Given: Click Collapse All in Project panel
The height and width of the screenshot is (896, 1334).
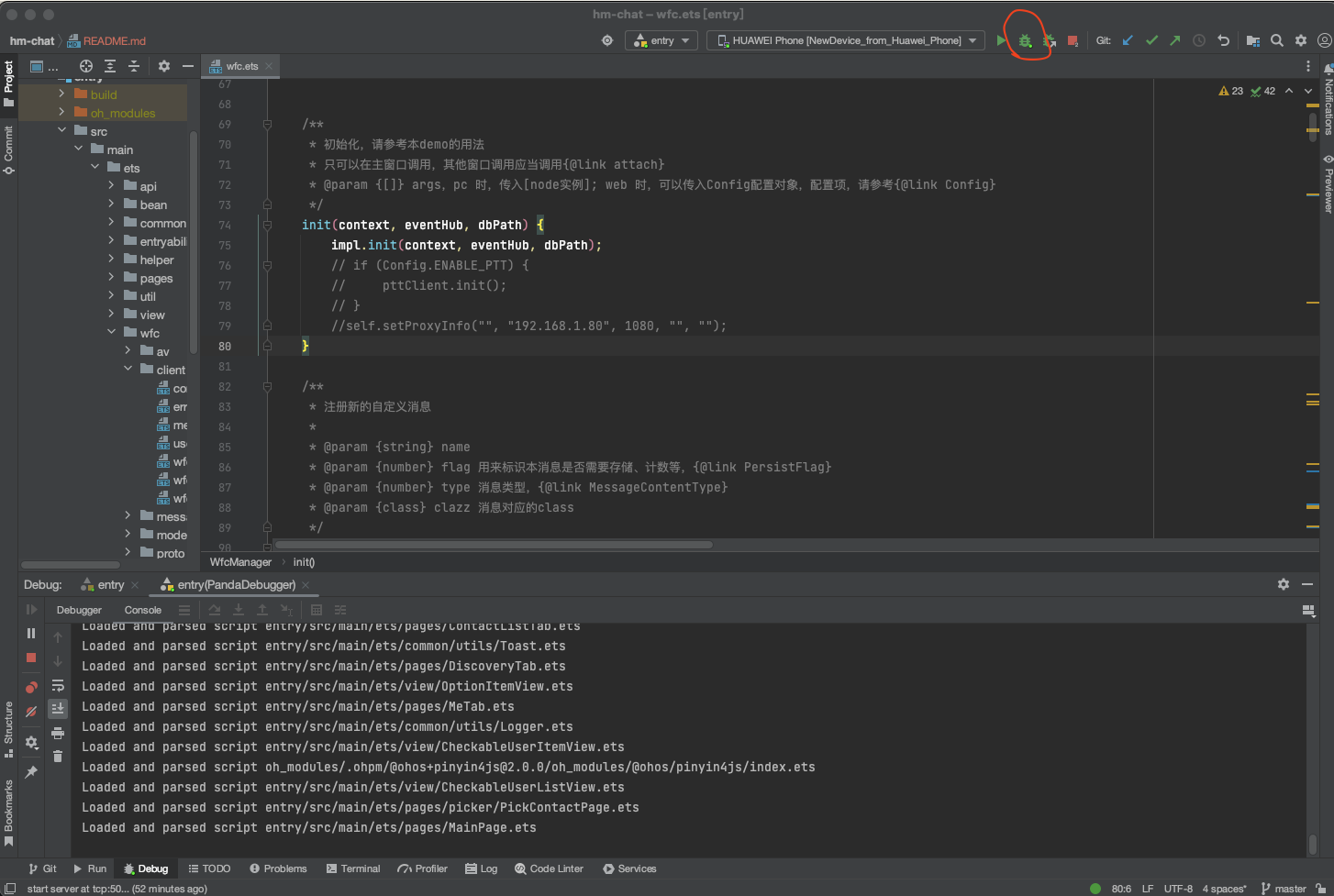Looking at the screenshot, I should tap(134, 66).
